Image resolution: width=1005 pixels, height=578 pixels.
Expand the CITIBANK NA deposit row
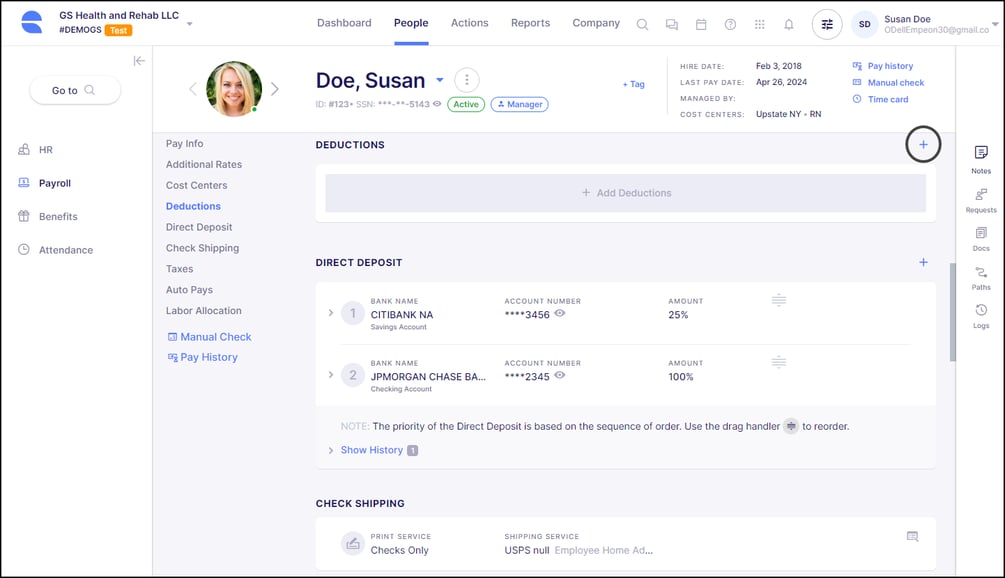point(331,313)
